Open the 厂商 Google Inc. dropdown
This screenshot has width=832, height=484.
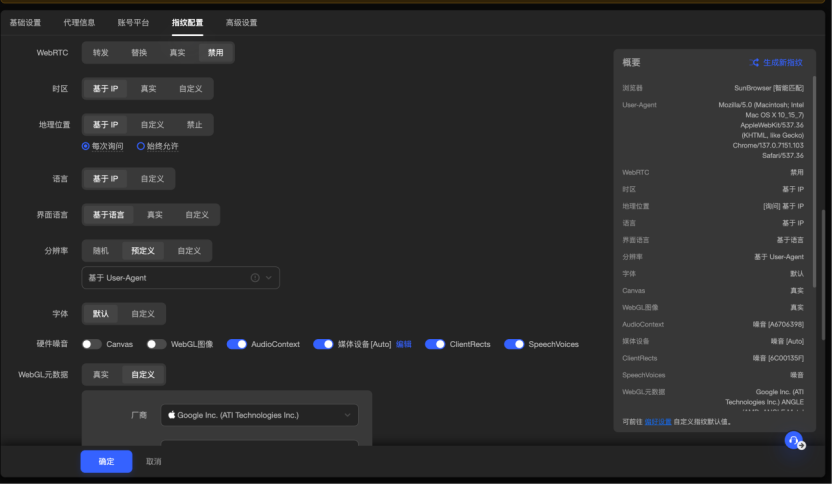pos(259,414)
